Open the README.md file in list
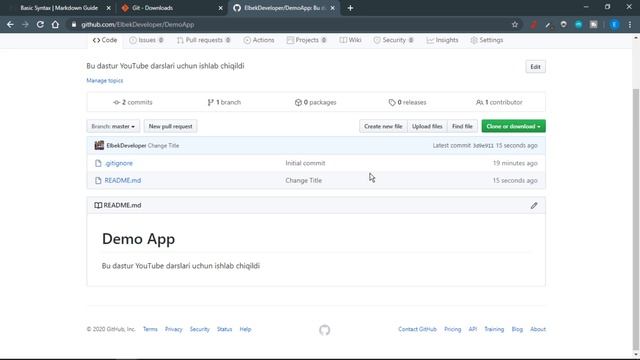Image resolution: width=640 pixels, height=360 pixels. click(x=122, y=180)
